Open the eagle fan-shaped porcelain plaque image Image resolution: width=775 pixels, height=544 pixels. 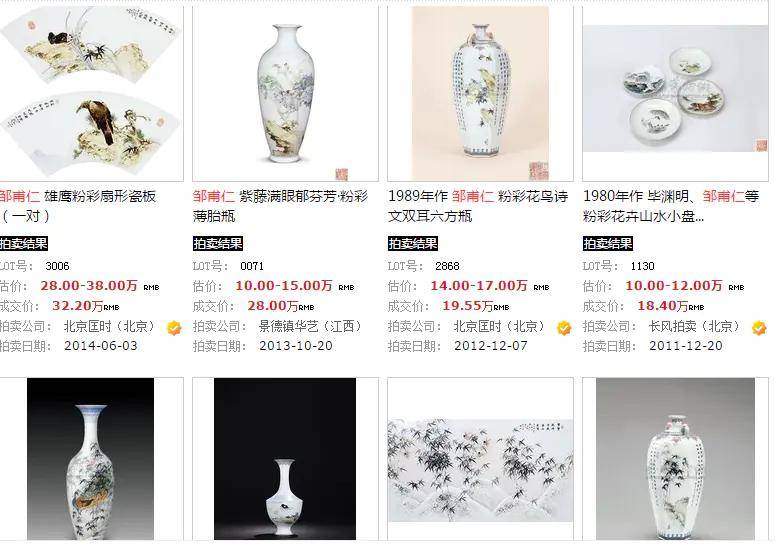click(91, 92)
